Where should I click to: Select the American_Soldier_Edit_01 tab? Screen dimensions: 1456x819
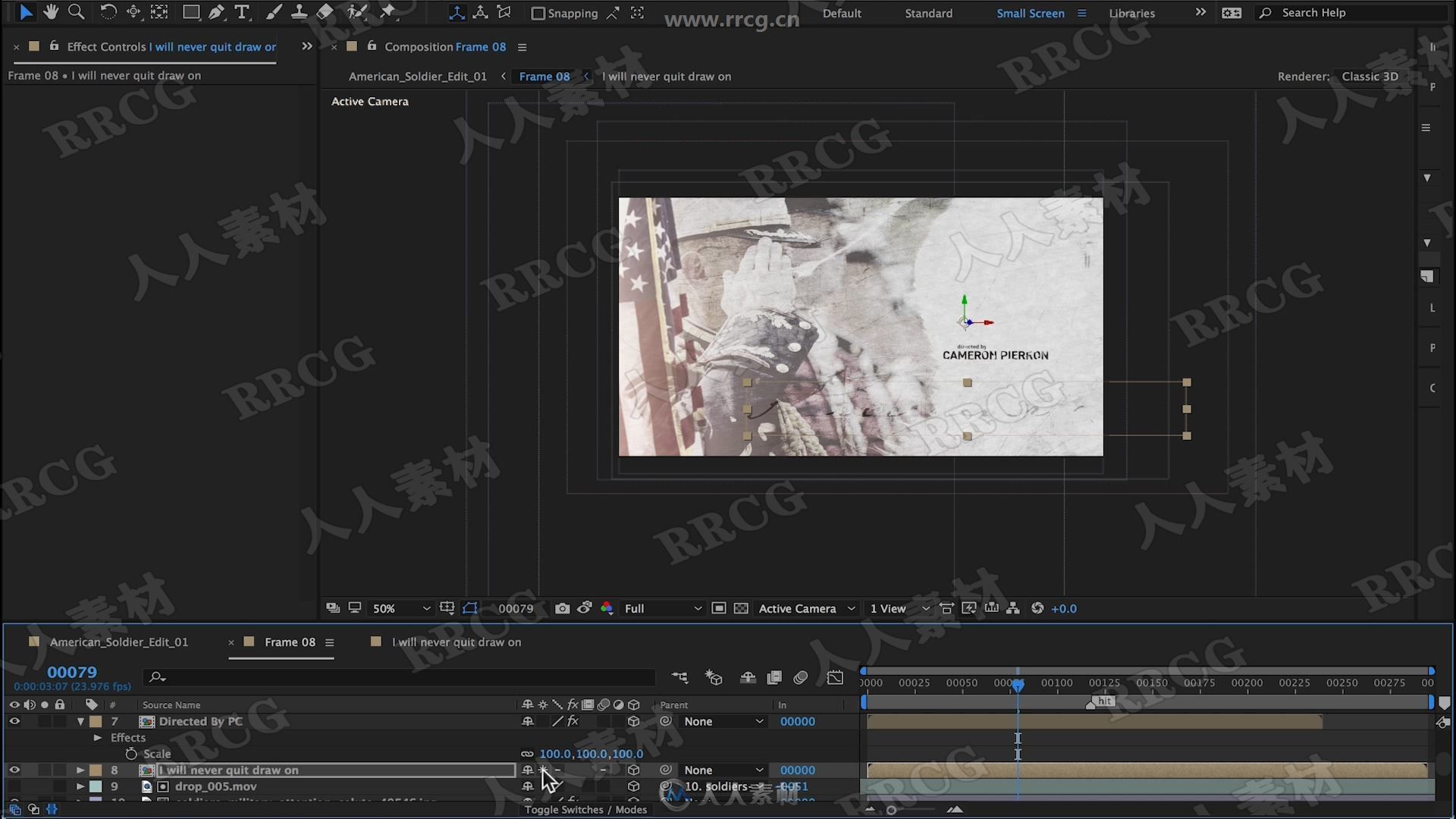point(119,641)
